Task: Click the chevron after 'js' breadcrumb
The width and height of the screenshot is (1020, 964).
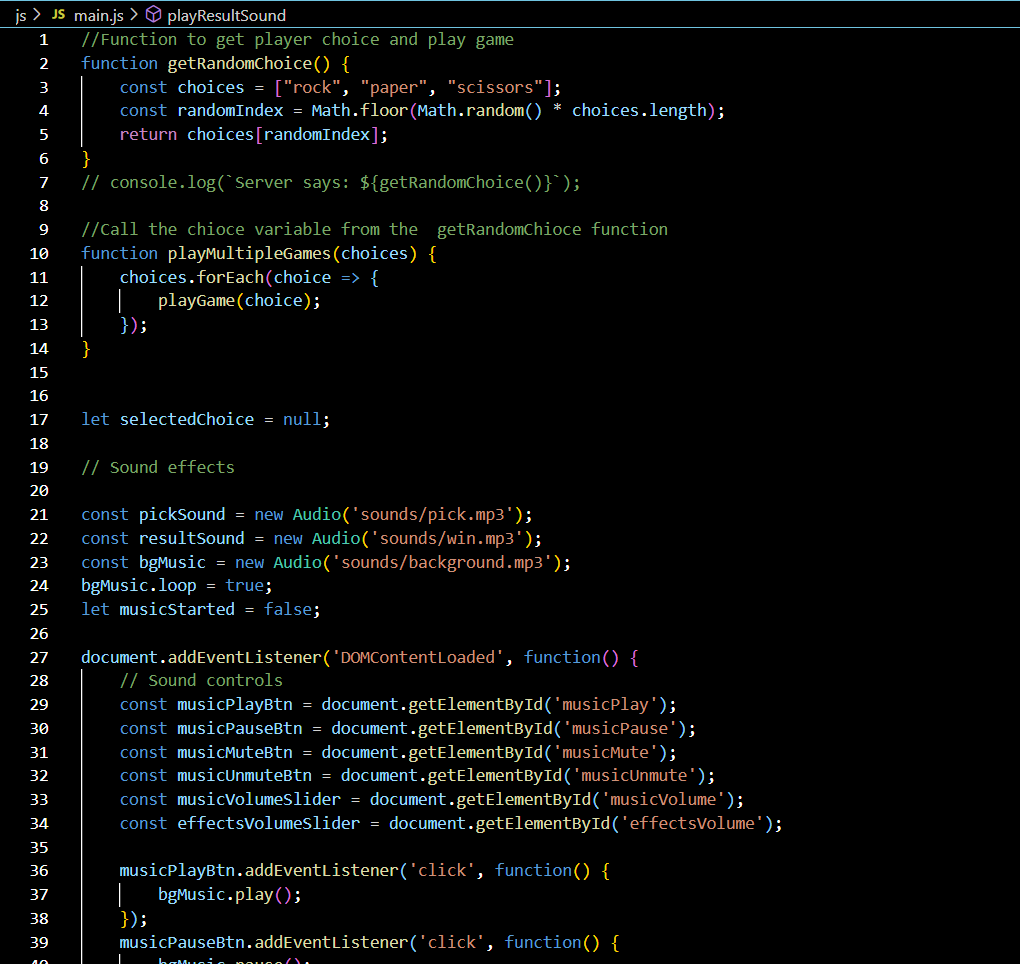Action: pyautogui.click(x=38, y=14)
